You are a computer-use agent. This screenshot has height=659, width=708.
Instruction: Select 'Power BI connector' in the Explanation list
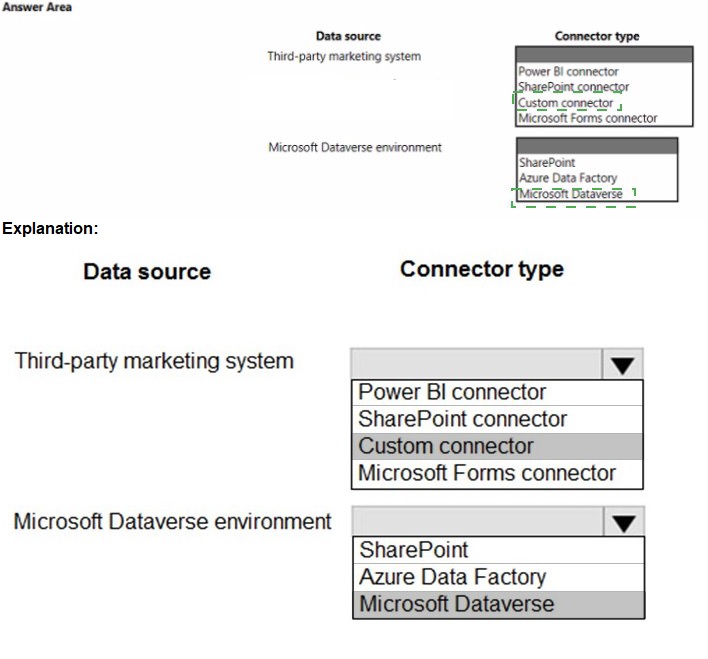pos(497,393)
